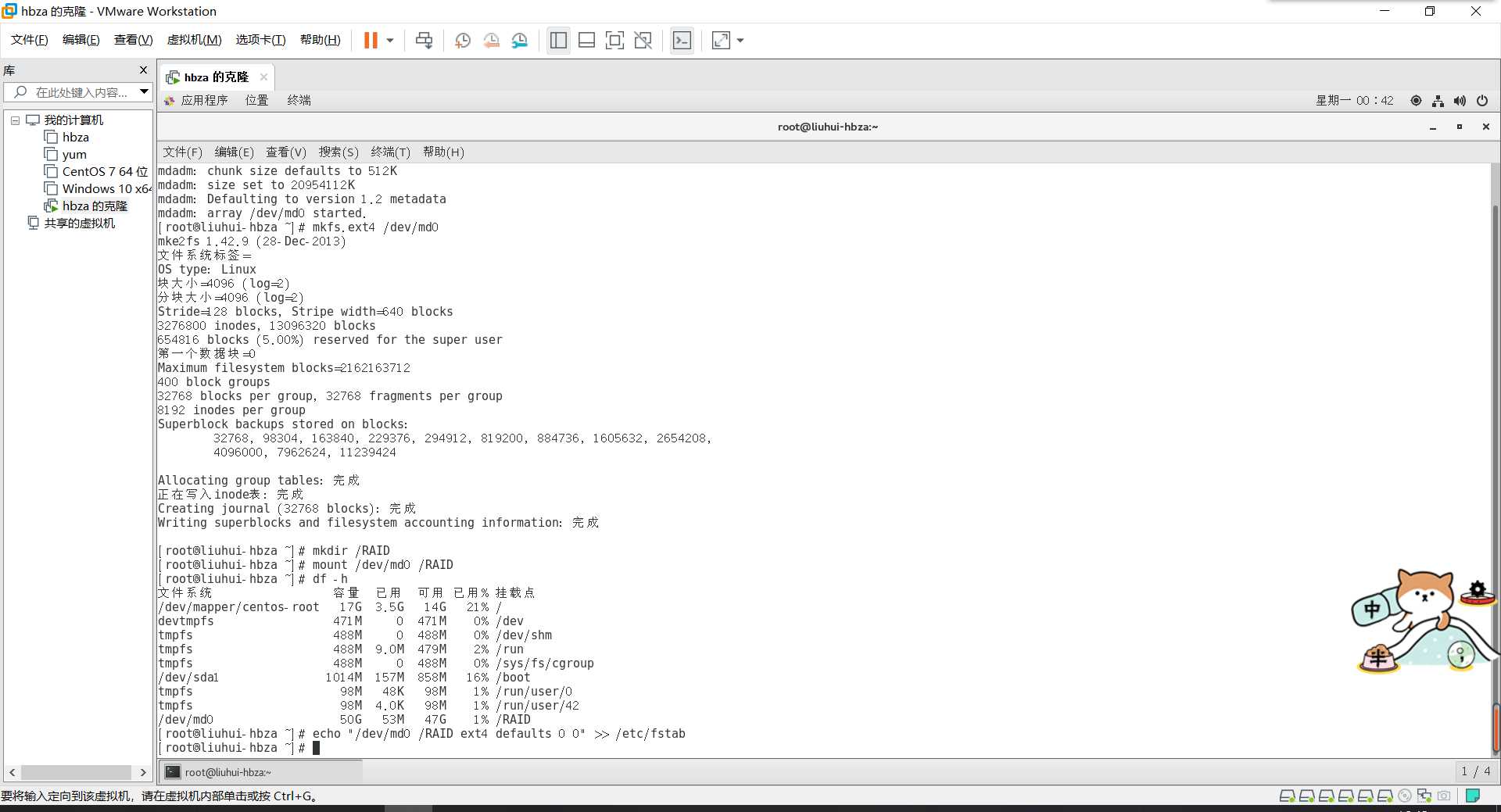Open the 选项卡(T) menu

(260, 39)
